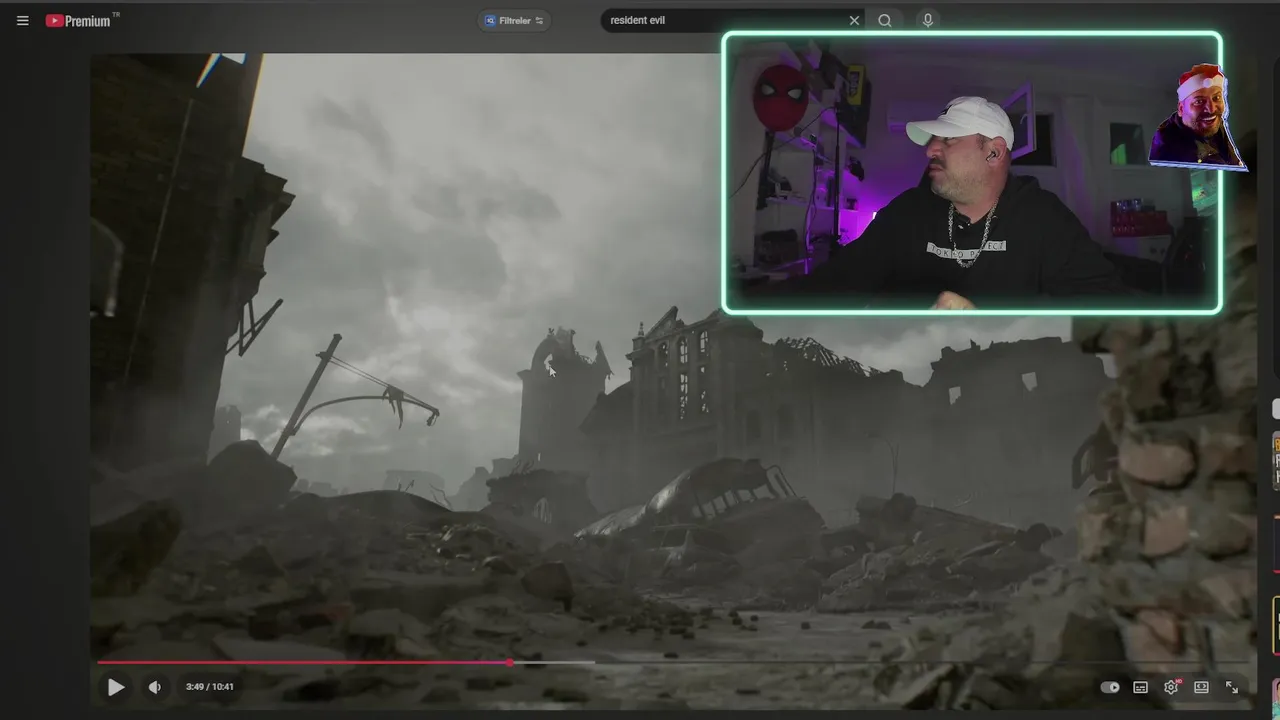Image resolution: width=1280 pixels, height=720 pixels.
Task: Toggle the autoplay switch
Action: pyautogui.click(x=1110, y=687)
